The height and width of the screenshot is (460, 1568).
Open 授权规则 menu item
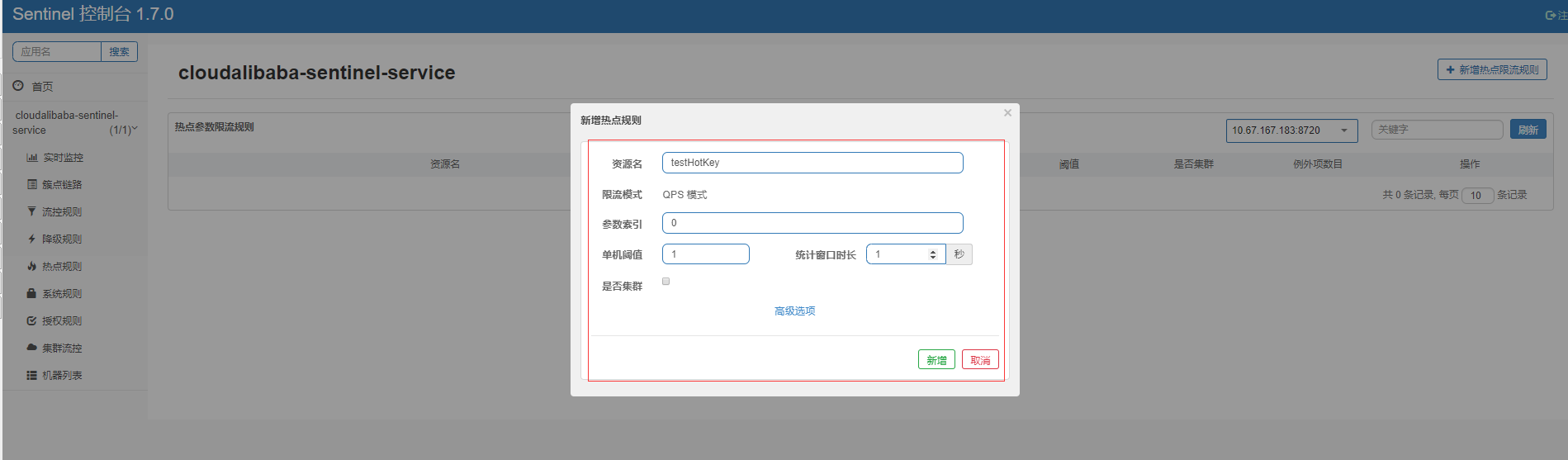click(62, 320)
